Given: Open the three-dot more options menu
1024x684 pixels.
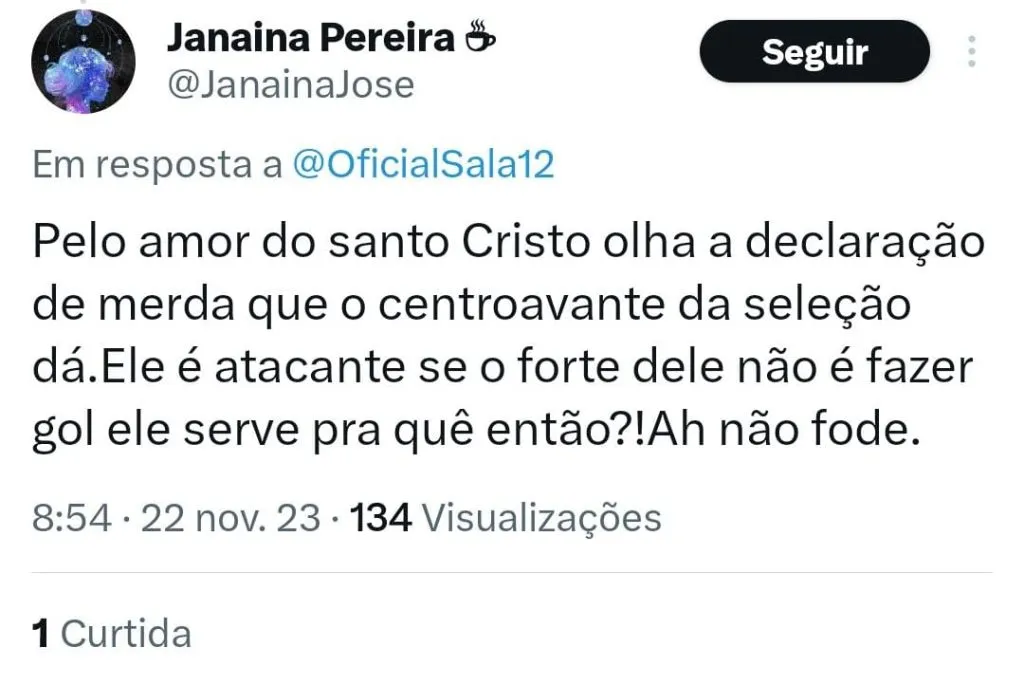Looking at the screenshot, I should point(970,51).
